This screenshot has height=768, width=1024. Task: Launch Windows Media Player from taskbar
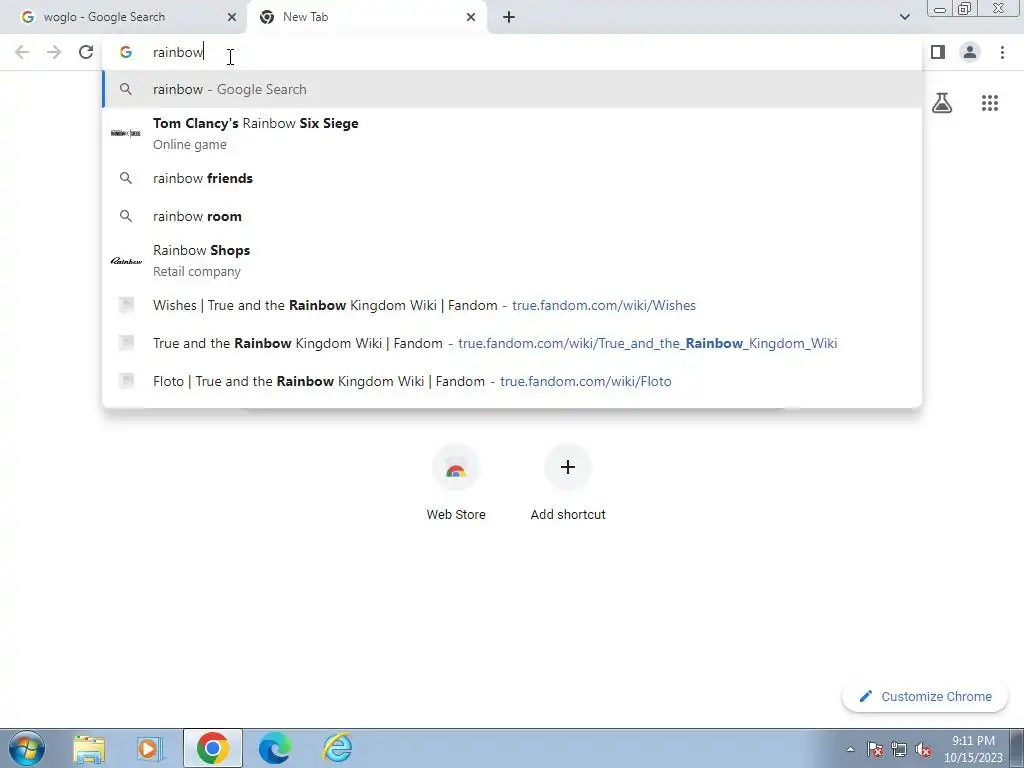[x=150, y=748]
